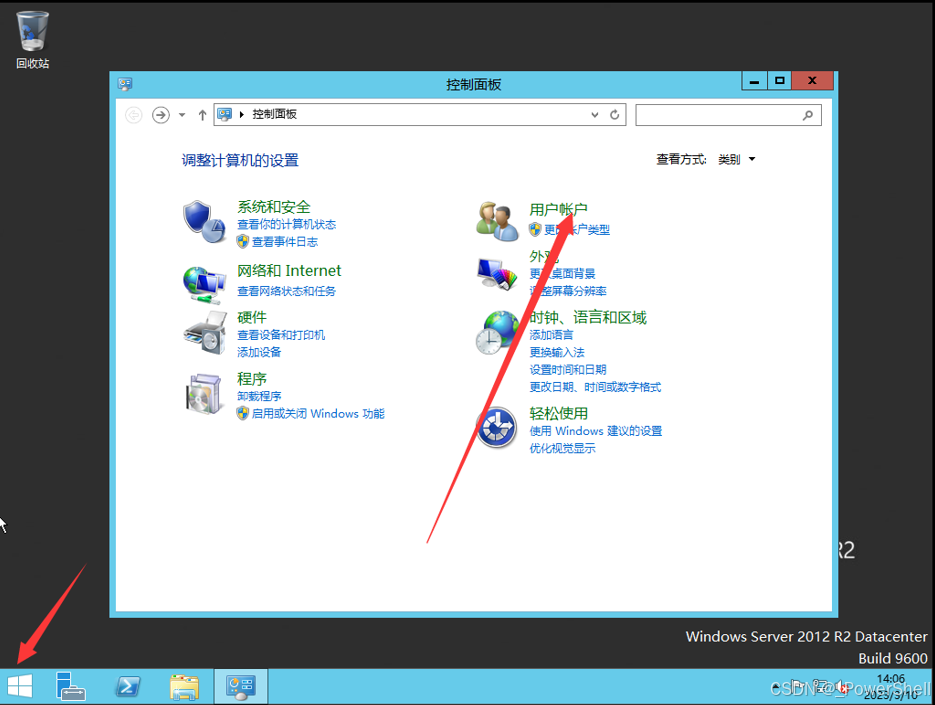Maximize the Control Panel window
935x705 pixels.
pos(779,81)
